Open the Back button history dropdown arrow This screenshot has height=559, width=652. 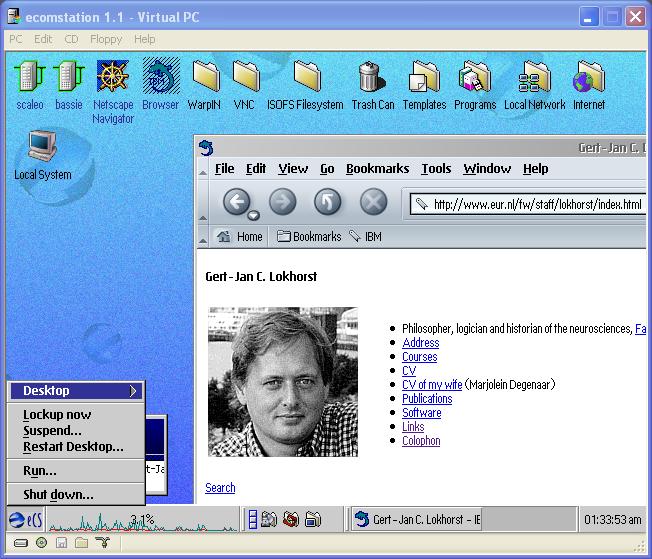[x=253, y=215]
